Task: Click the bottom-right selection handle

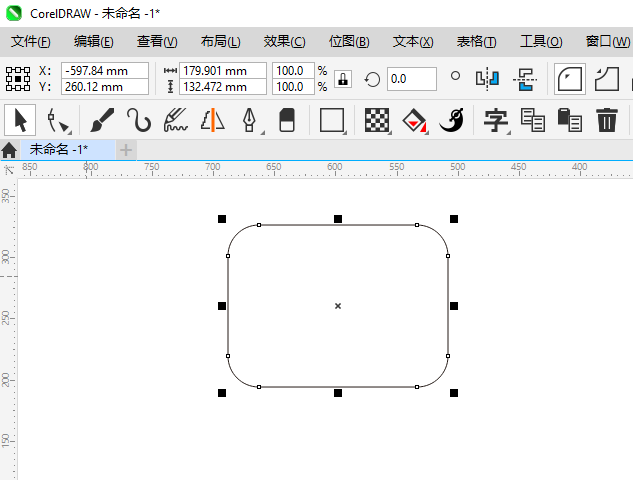Action: coord(454,393)
